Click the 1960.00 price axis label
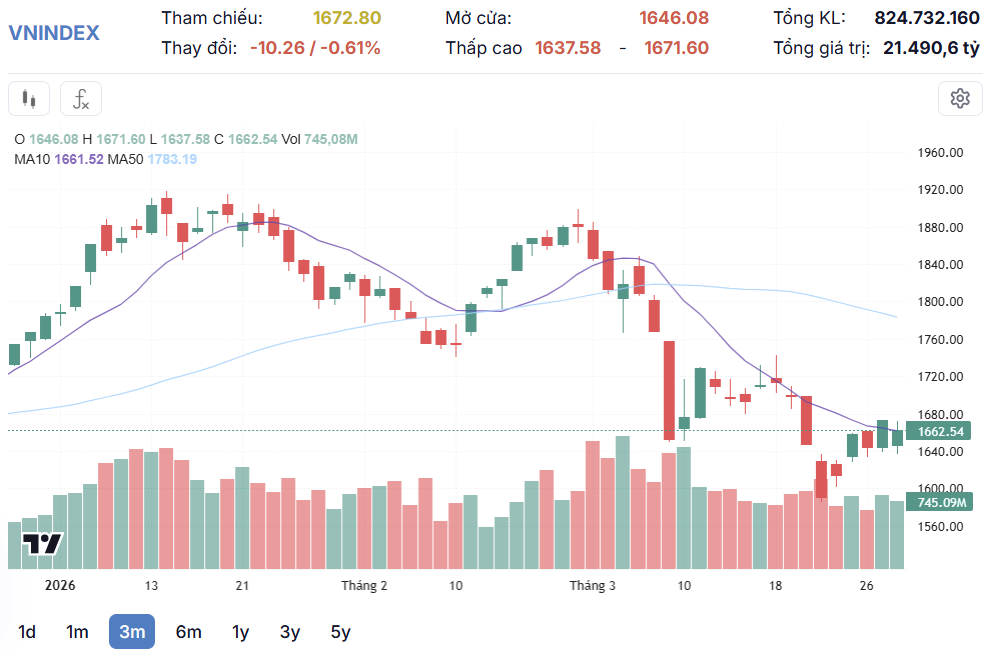The image size is (985, 653). [x=939, y=153]
